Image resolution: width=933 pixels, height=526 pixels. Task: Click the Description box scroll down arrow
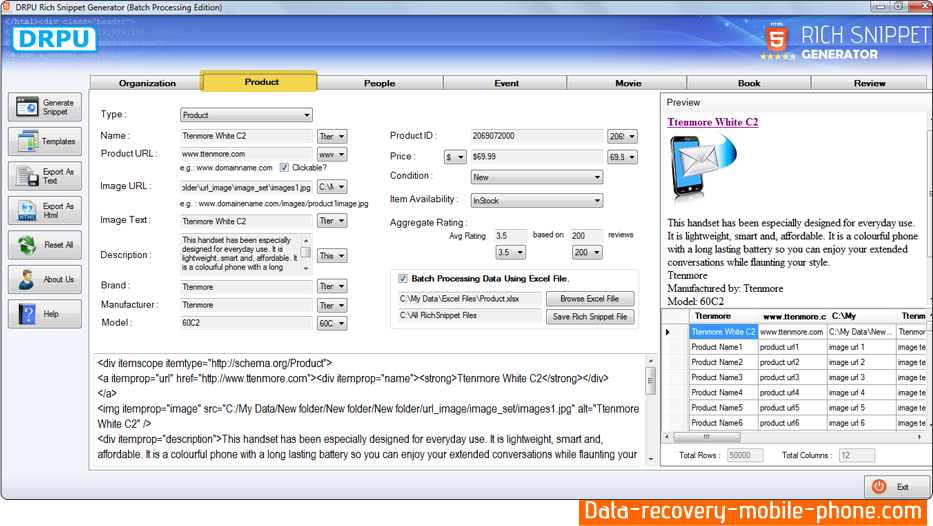click(x=306, y=268)
